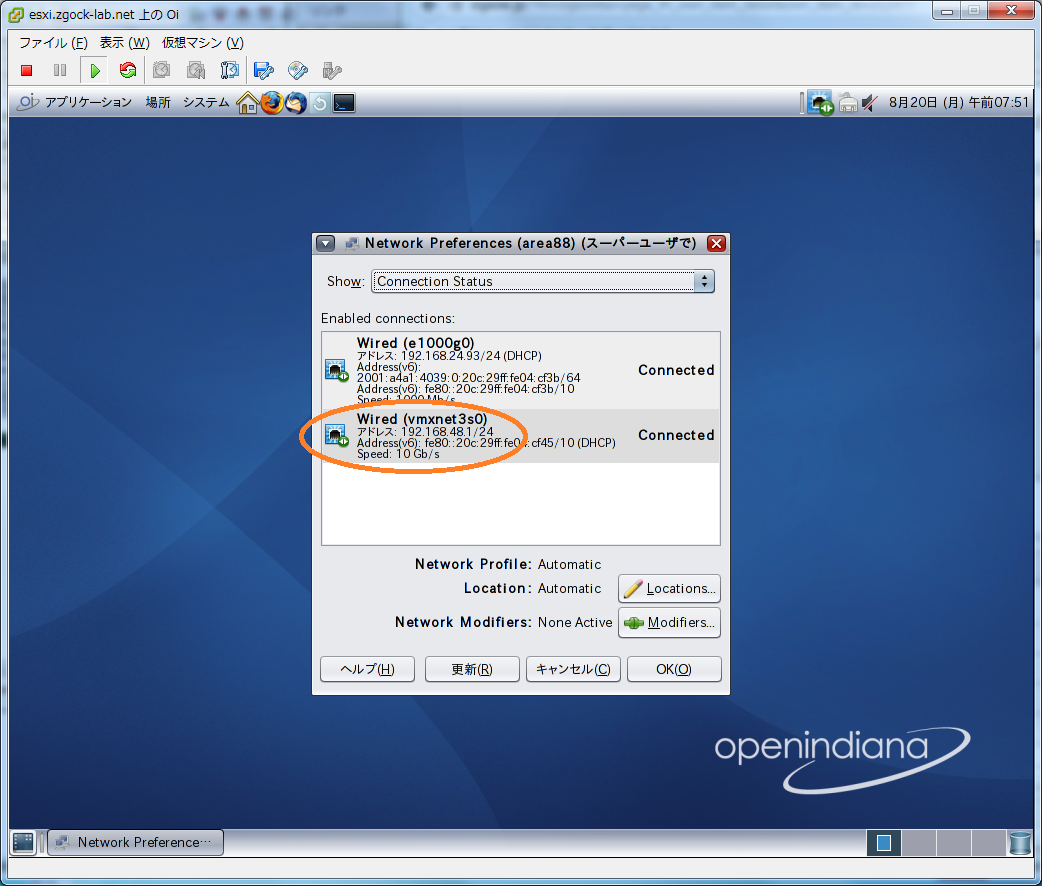The image size is (1042, 886).
Task: Launch Thunderbird mail from the panel
Action: pyautogui.click(x=296, y=103)
